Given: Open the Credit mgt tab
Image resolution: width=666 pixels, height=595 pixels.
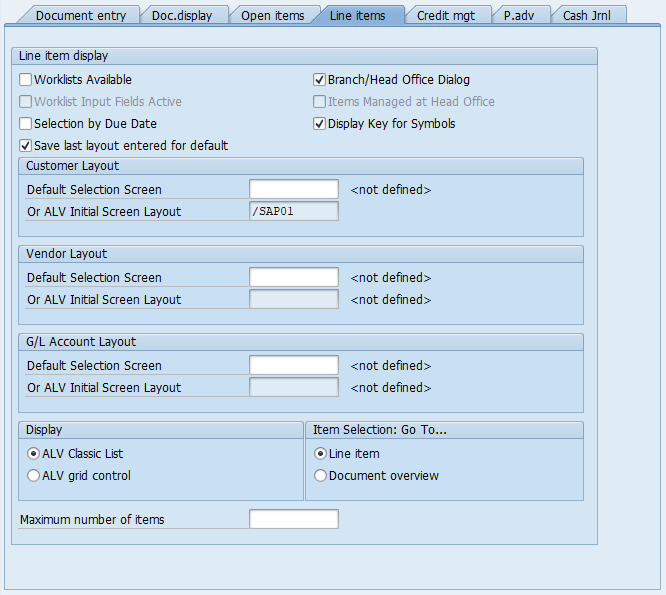Looking at the screenshot, I should (446, 16).
